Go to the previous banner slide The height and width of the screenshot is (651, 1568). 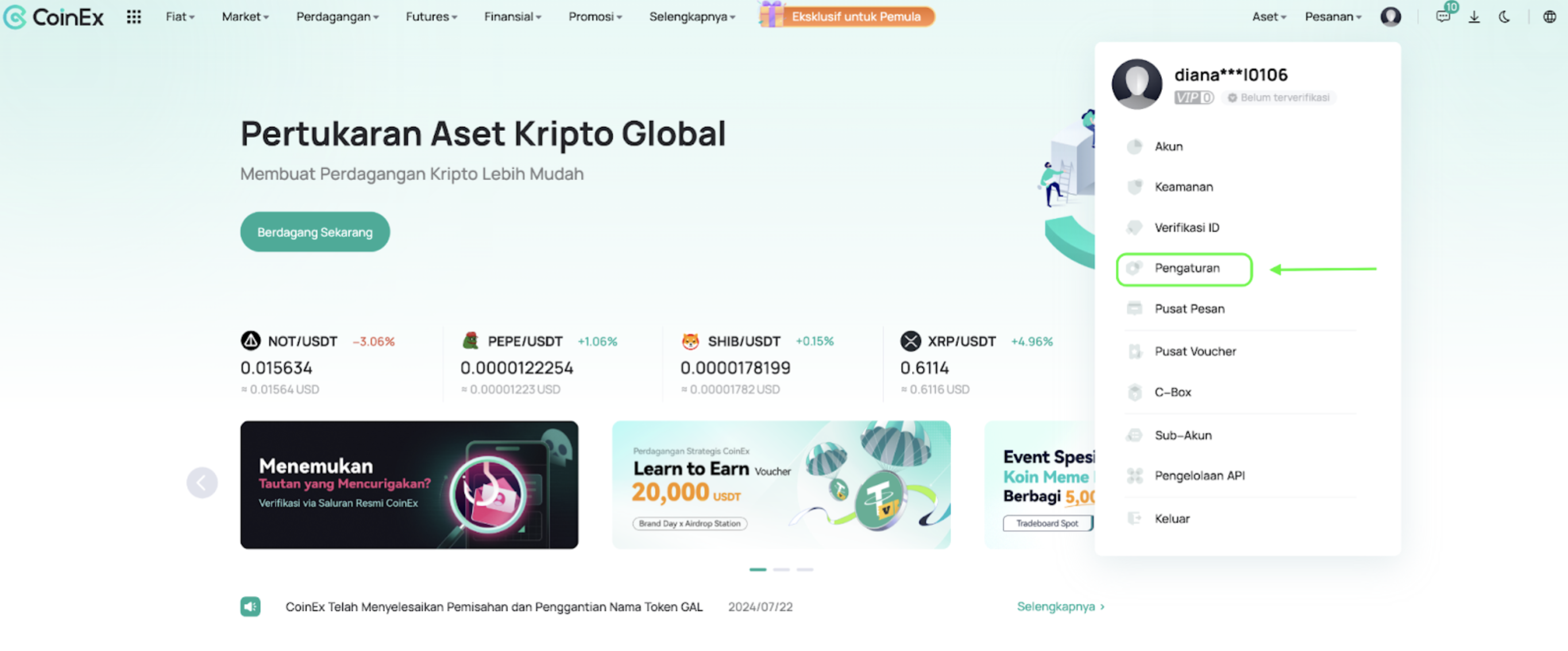(x=202, y=482)
